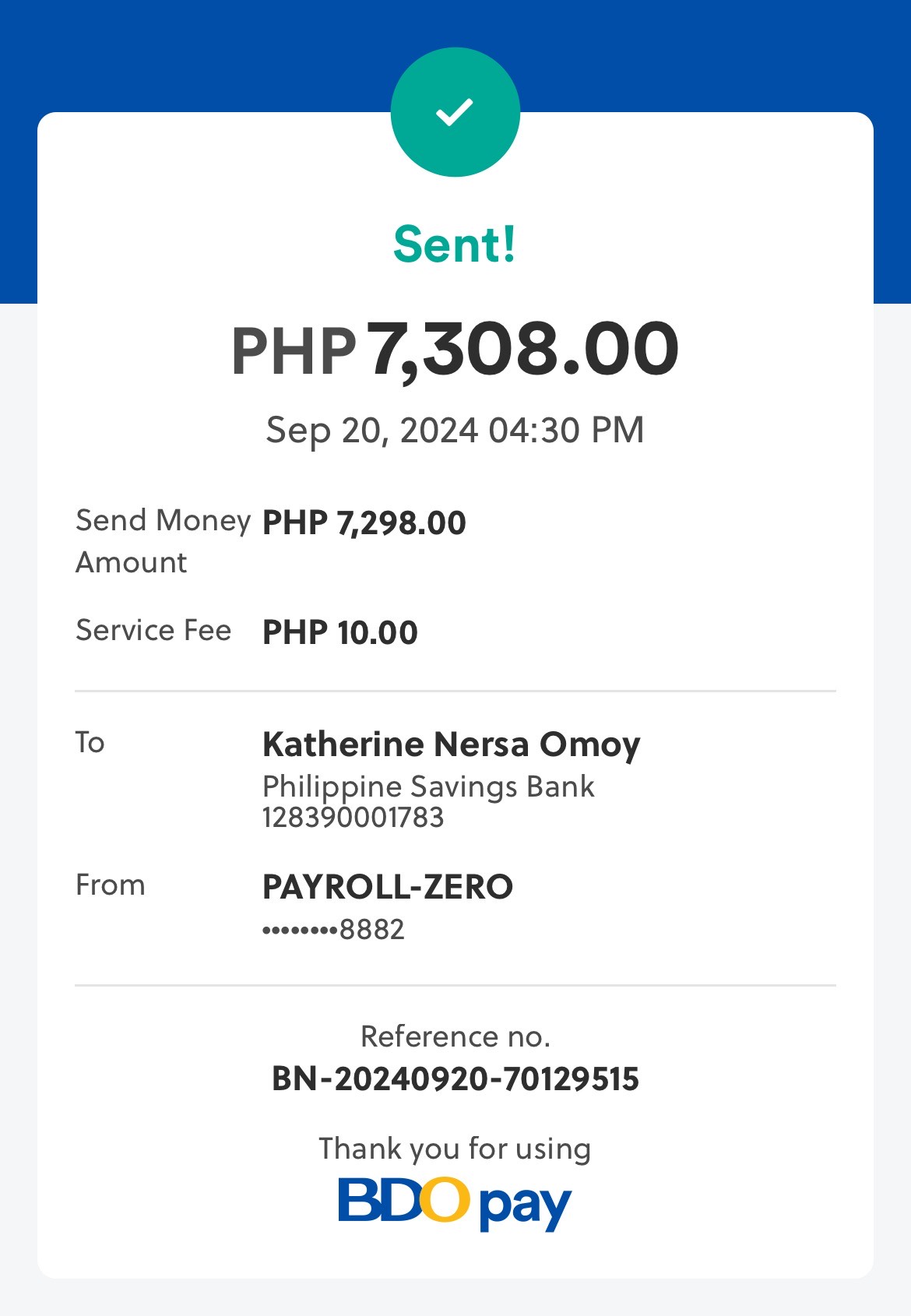Click the Service Fee label
Image resolution: width=911 pixels, height=1316 pixels.
pyautogui.click(x=153, y=630)
